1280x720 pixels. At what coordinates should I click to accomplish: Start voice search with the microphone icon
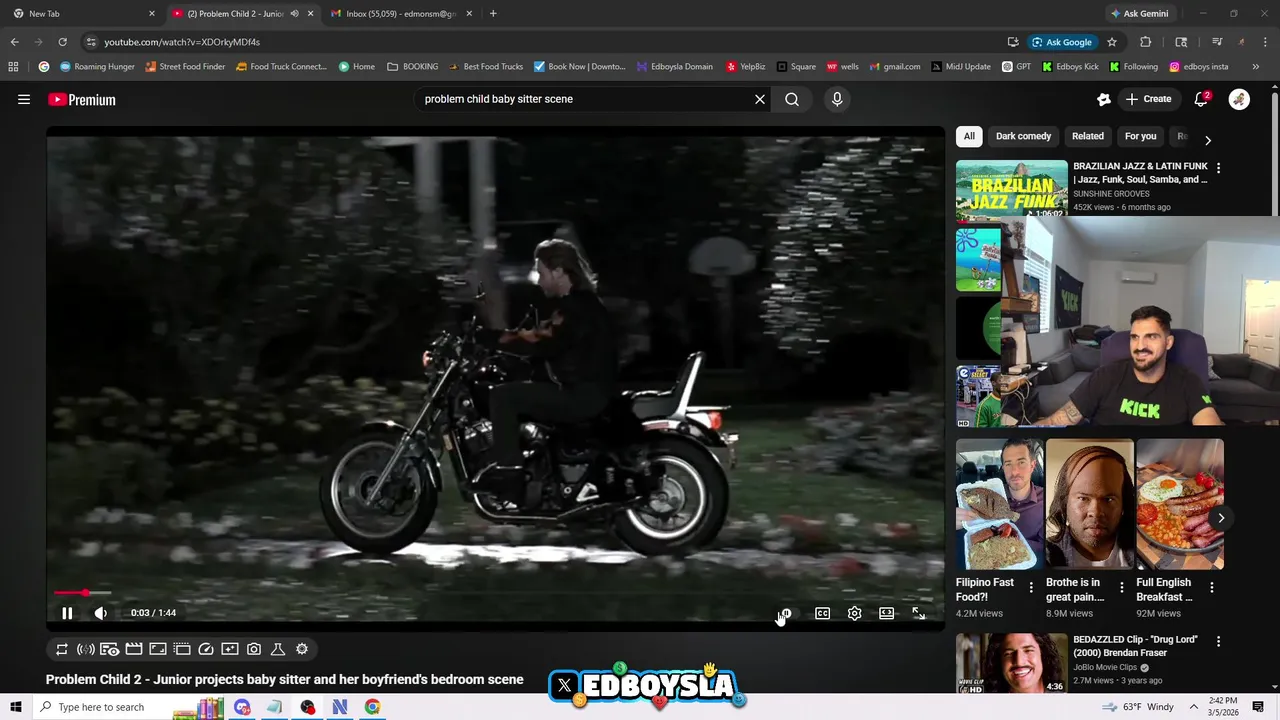837,99
